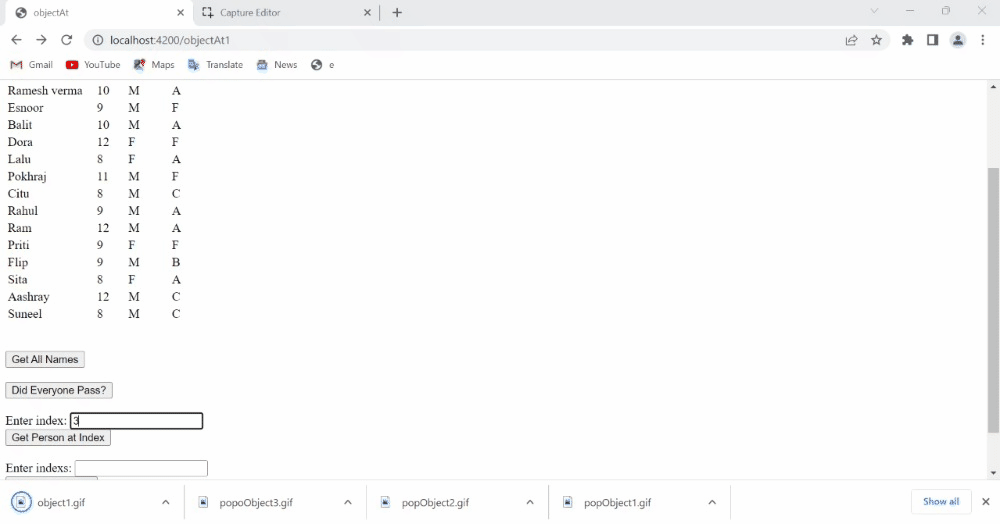Screen dimensions: 1000x524
Task: Select the name Ram
Action: pyautogui.click(x=19, y=228)
